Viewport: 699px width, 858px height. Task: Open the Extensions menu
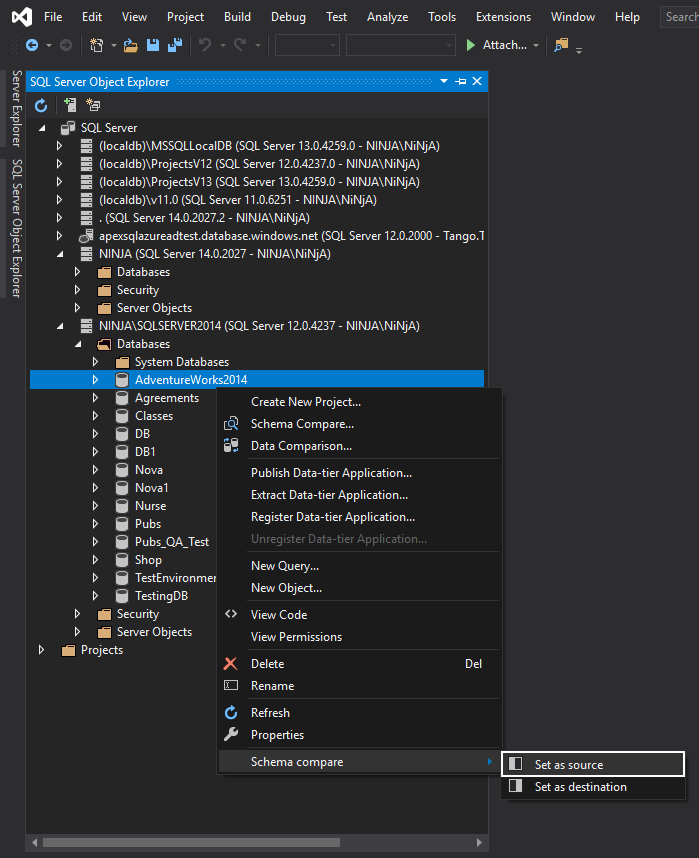click(x=503, y=17)
